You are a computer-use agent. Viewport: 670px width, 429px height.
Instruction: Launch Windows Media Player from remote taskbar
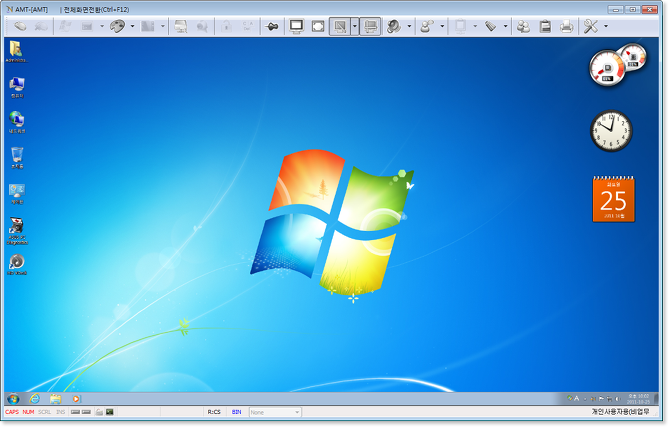76,399
